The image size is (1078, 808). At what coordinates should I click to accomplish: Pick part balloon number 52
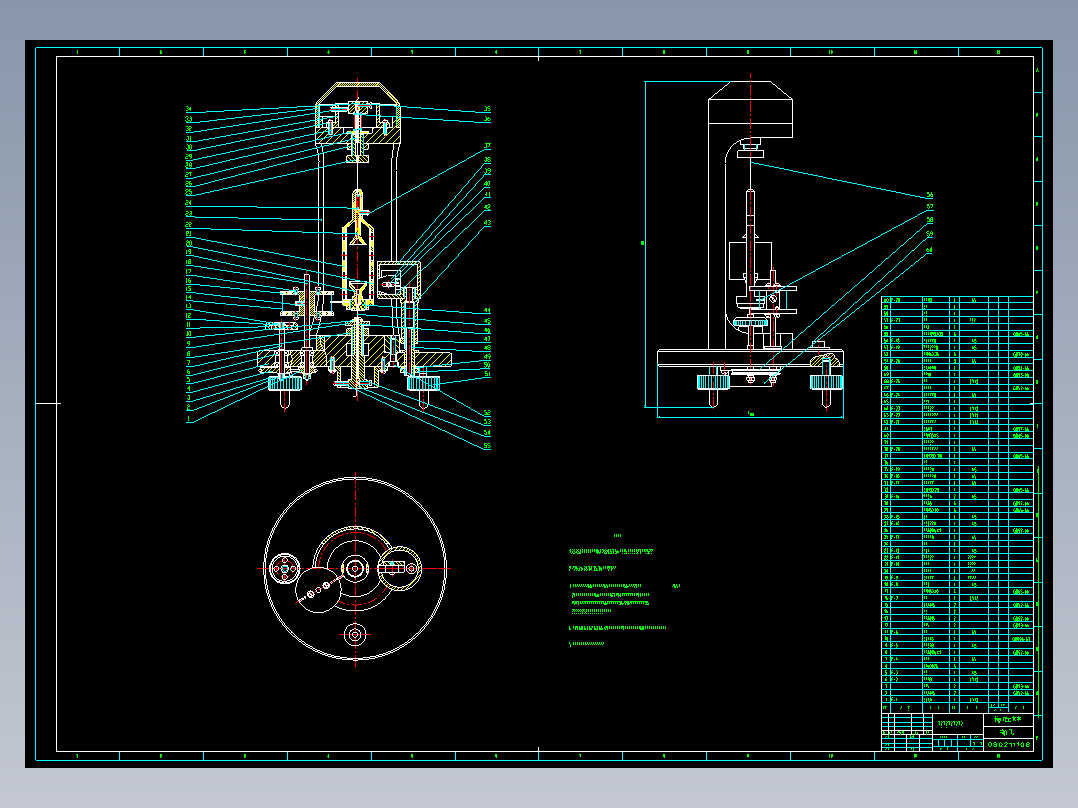point(487,413)
